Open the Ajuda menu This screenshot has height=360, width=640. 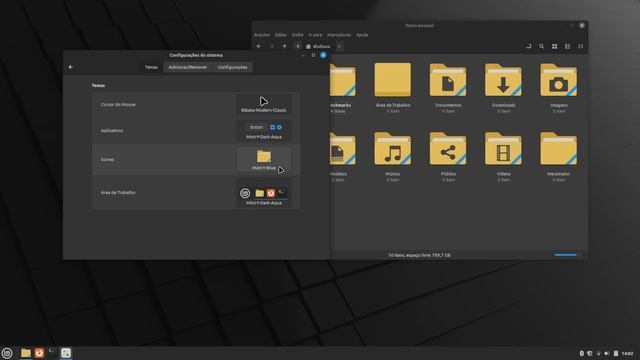(x=362, y=35)
